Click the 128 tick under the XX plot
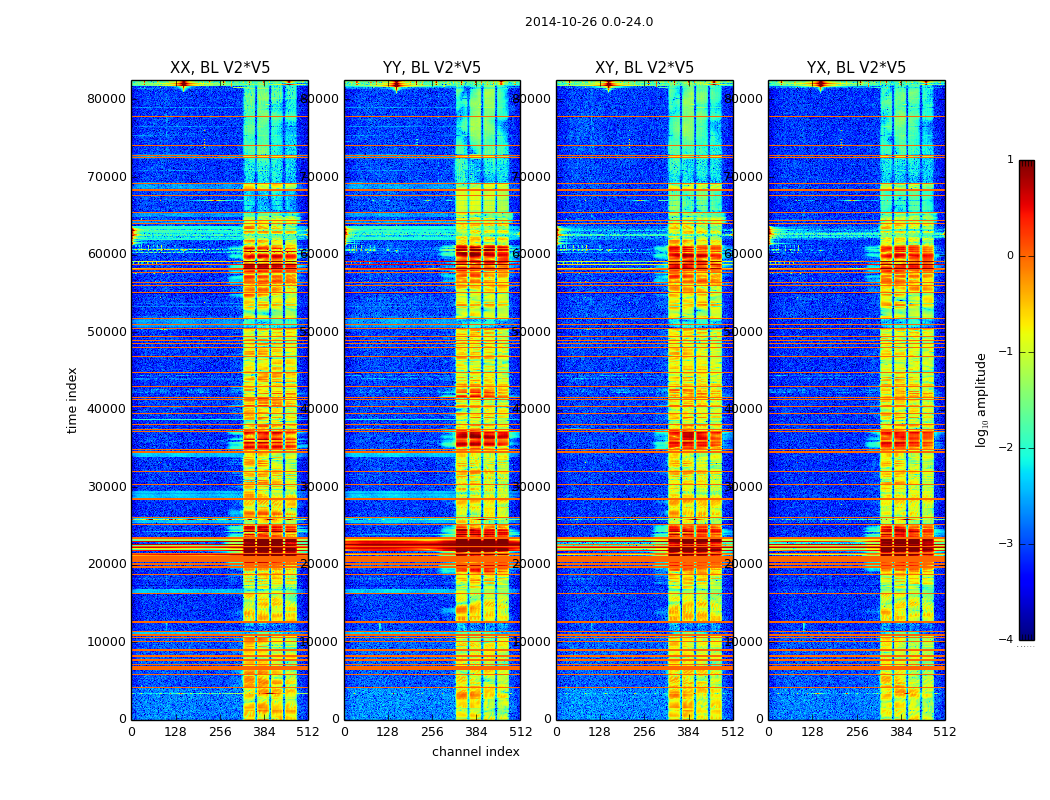The width and height of the screenshot is (1050, 800). tap(175, 732)
